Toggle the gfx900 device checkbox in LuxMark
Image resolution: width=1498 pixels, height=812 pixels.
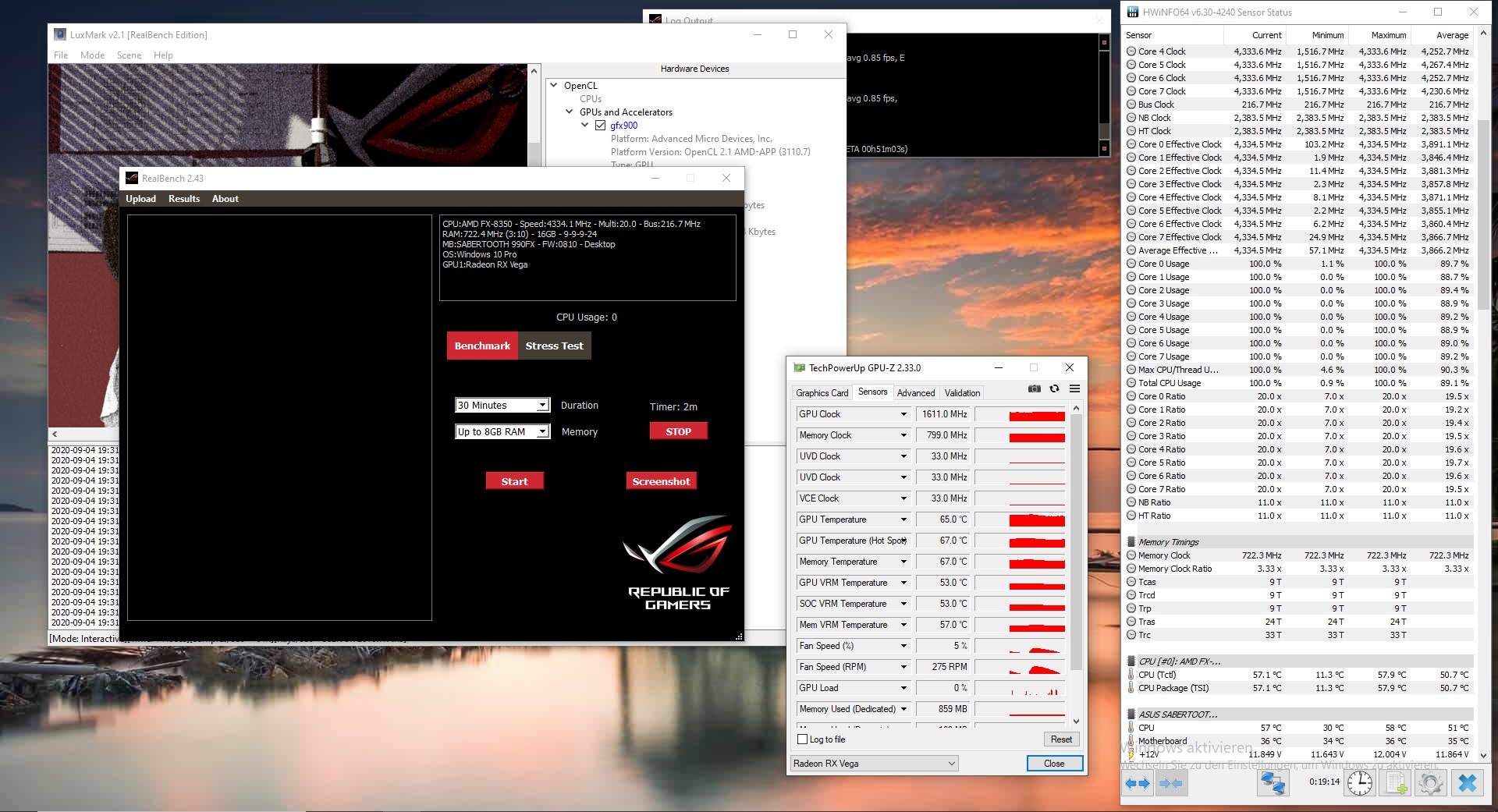pos(600,126)
